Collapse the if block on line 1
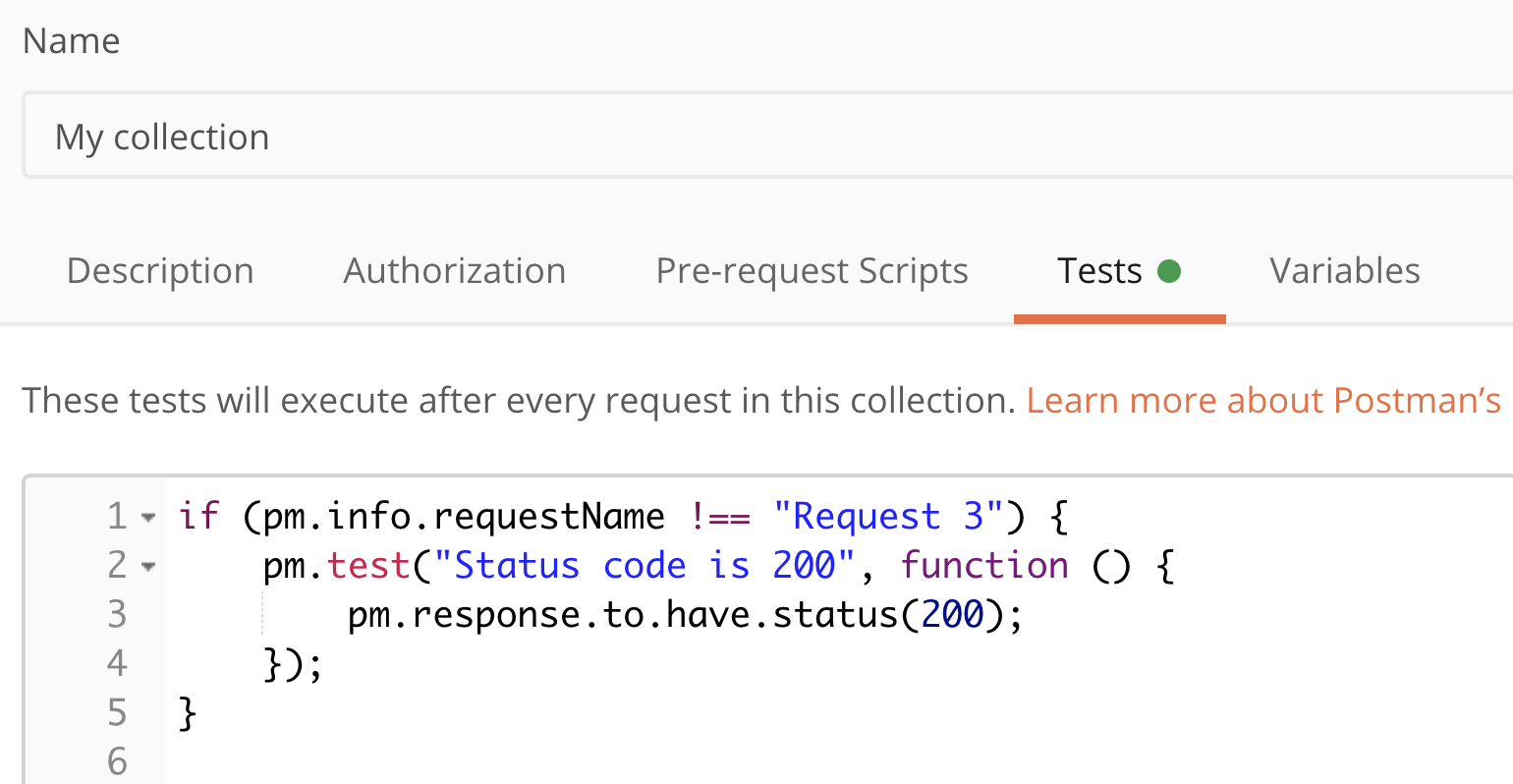The image size is (1513, 784). 149,515
